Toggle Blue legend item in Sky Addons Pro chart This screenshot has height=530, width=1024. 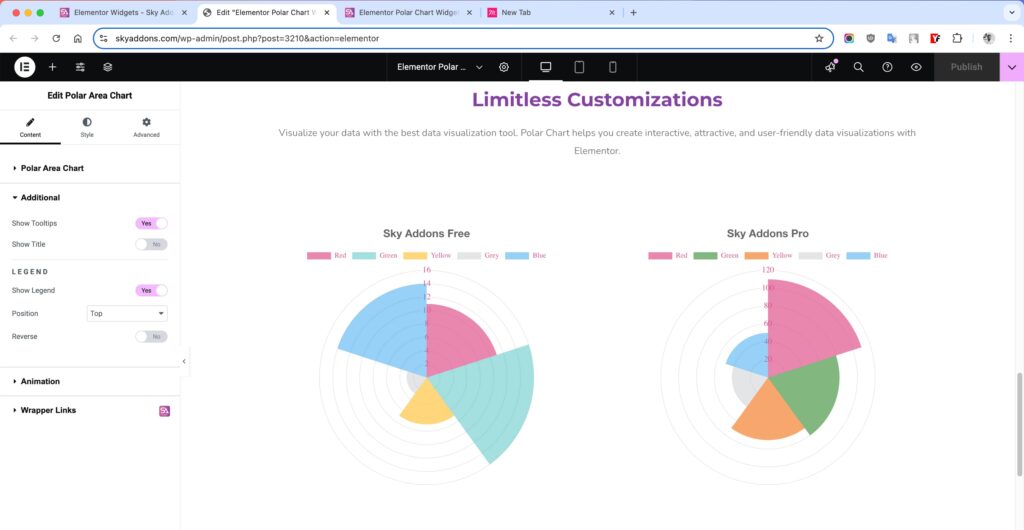(867, 256)
